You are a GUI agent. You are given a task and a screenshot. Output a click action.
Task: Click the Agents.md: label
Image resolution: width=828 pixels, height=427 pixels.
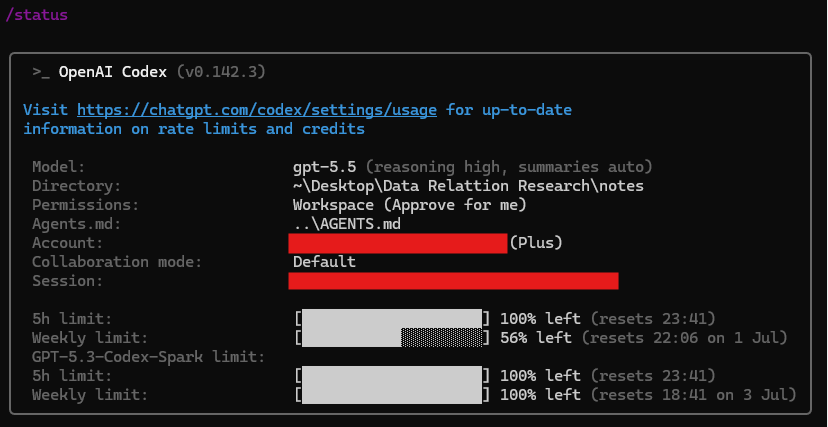point(77,224)
